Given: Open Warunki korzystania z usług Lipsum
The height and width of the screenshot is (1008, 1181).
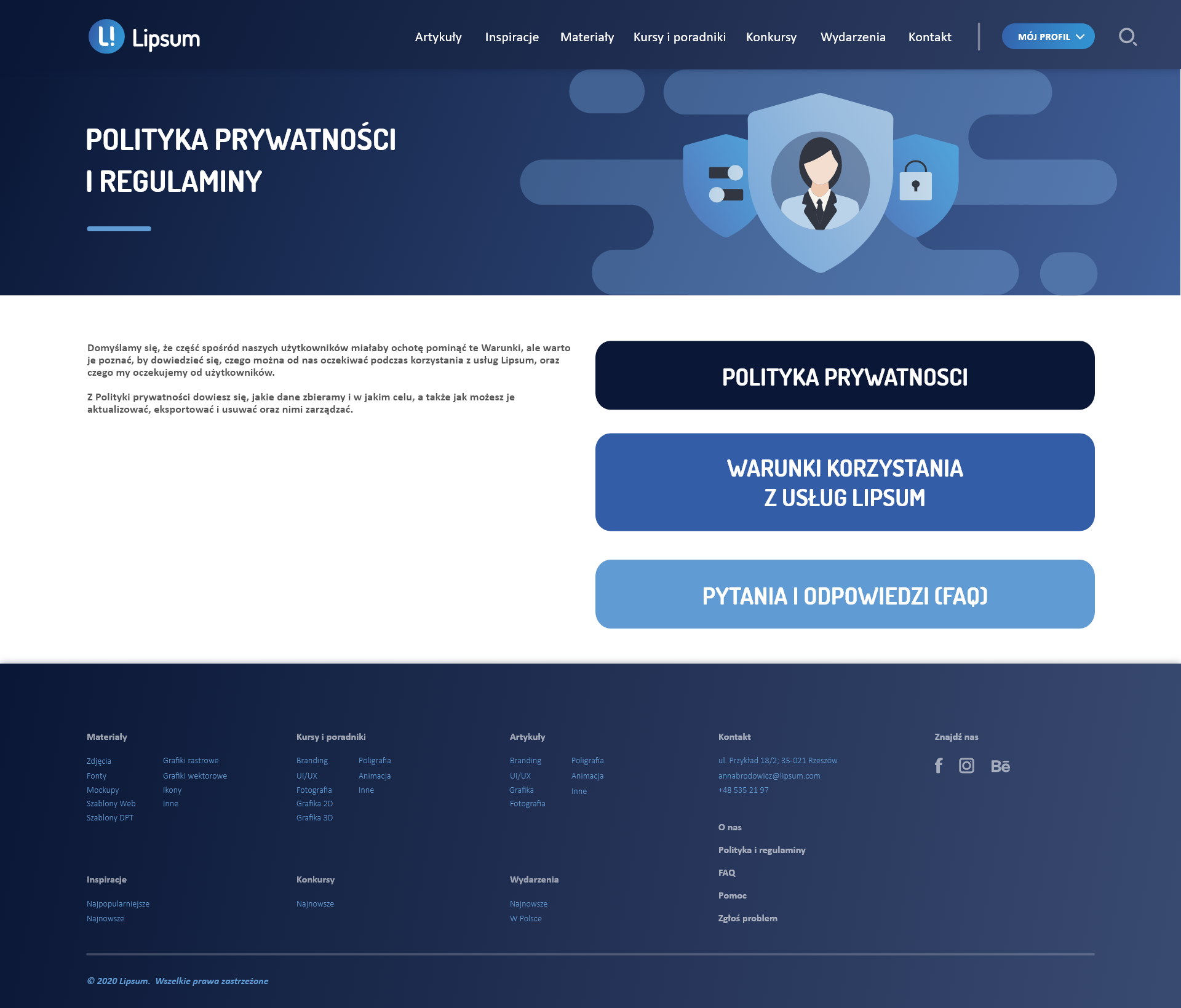Looking at the screenshot, I should (845, 482).
